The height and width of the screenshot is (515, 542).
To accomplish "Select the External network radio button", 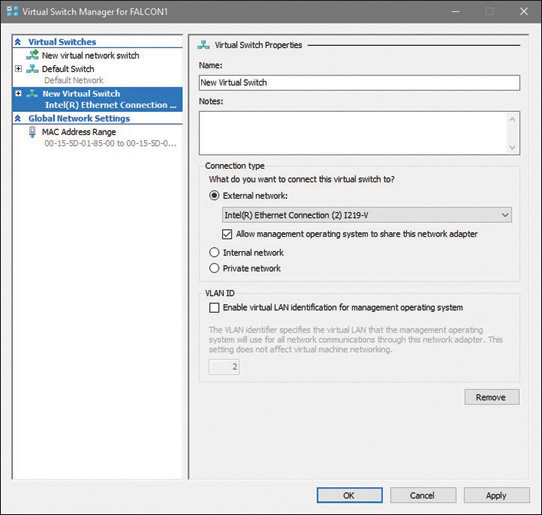I will (214, 196).
